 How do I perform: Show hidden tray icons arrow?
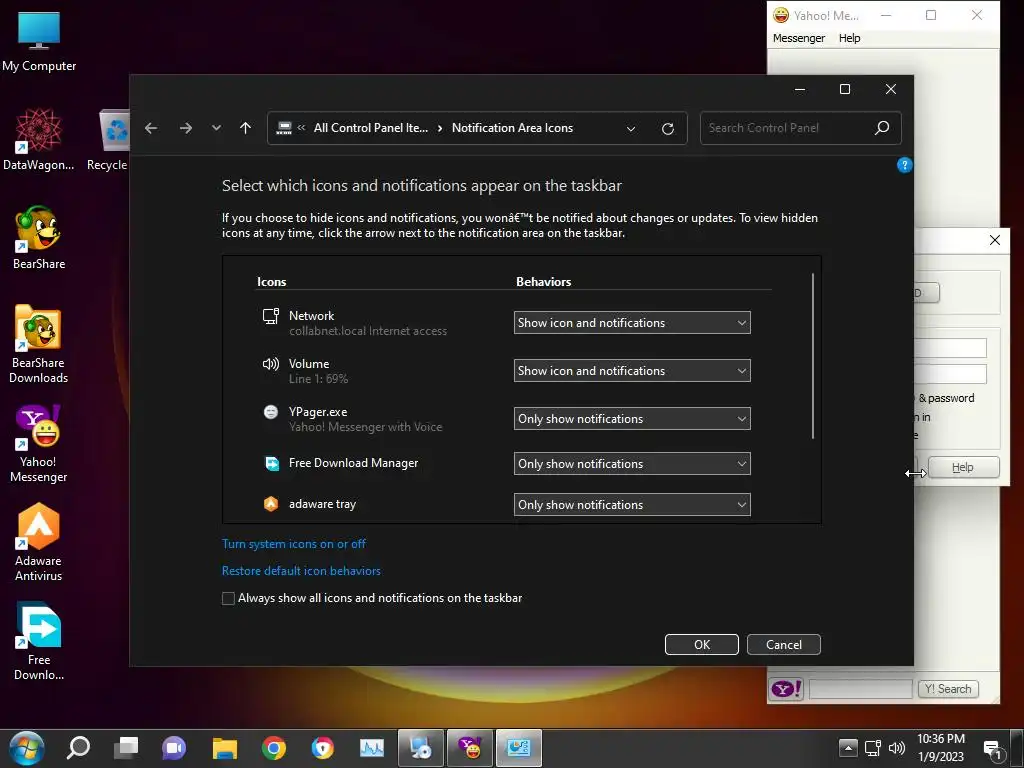point(848,748)
